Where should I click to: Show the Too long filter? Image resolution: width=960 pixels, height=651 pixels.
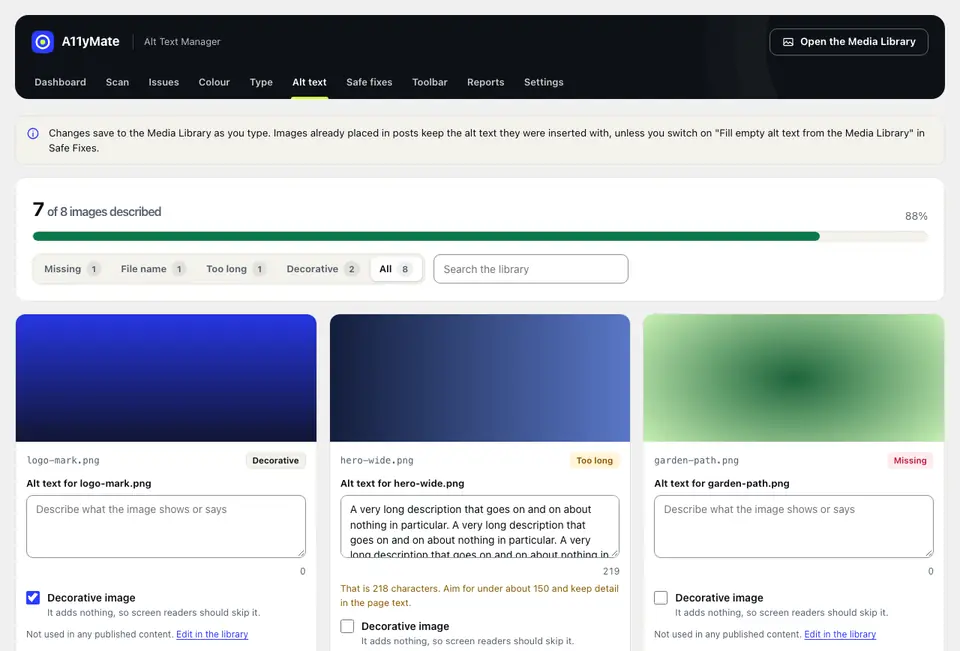click(x=236, y=269)
